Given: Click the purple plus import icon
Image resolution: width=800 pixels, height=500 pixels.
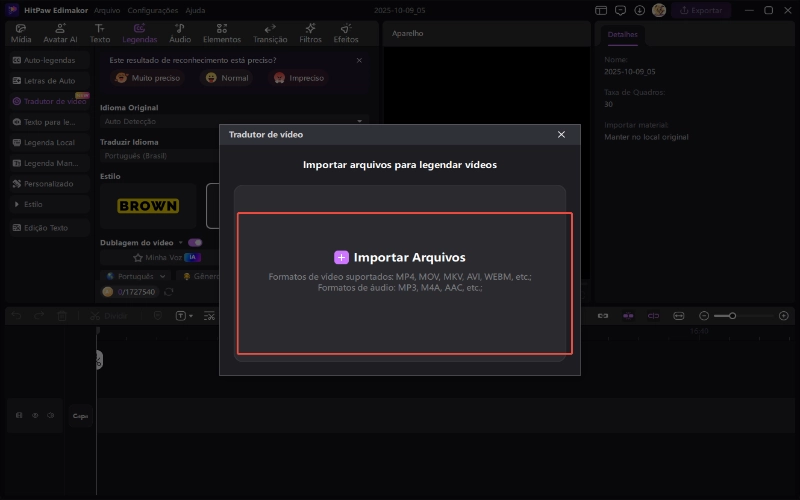Looking at the screenshot, I should 341,257.
